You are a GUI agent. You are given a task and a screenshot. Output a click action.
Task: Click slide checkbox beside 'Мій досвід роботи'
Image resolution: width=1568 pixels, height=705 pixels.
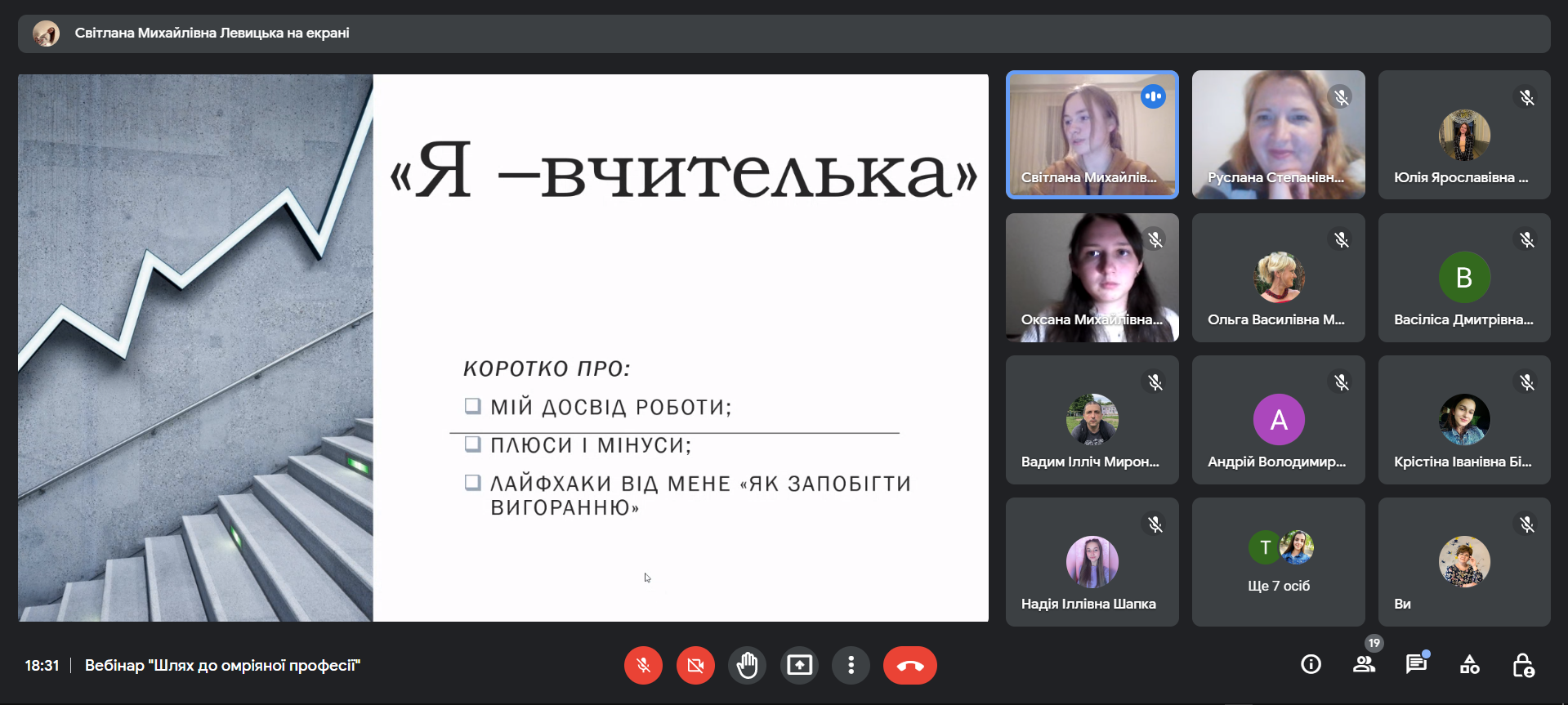[x=472, y=406]
